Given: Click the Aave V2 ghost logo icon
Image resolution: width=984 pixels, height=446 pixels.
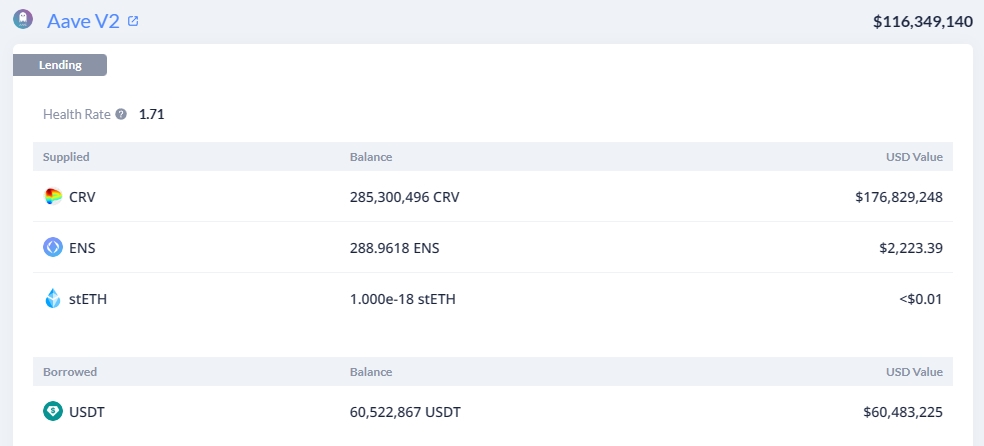Looking at the screenshot, I should coord(23,19).
